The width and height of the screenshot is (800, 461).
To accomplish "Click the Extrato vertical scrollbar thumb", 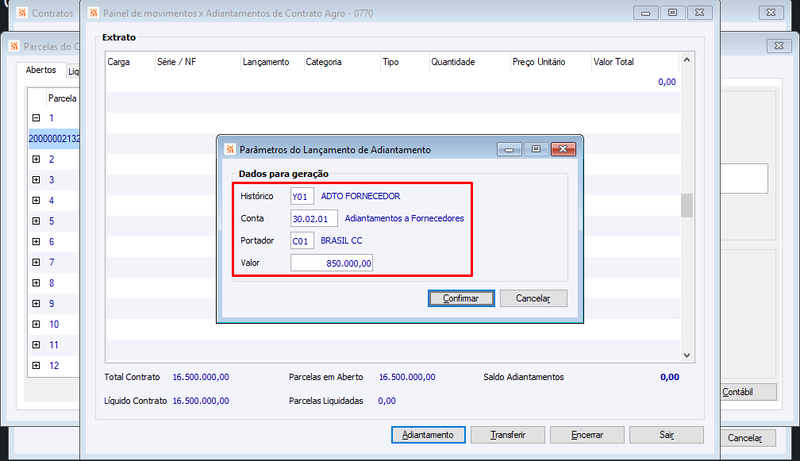I will coord(687,206).
